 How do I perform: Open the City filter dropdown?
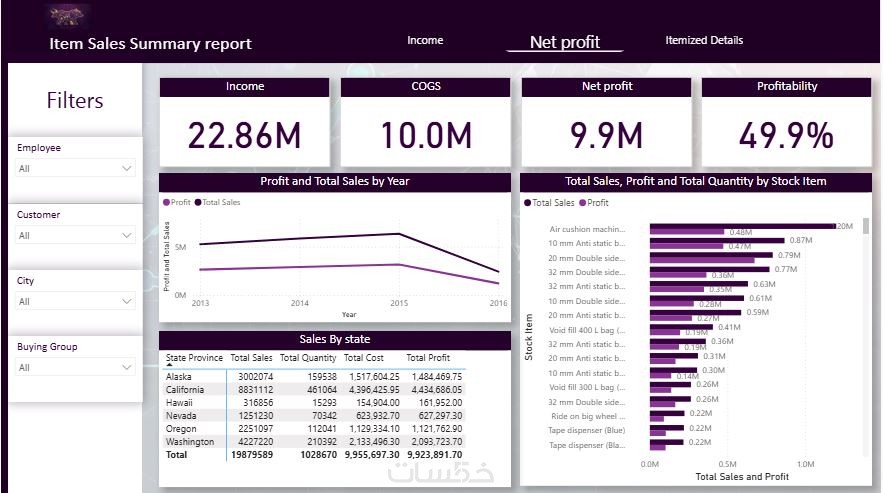(x=75, y=301)
